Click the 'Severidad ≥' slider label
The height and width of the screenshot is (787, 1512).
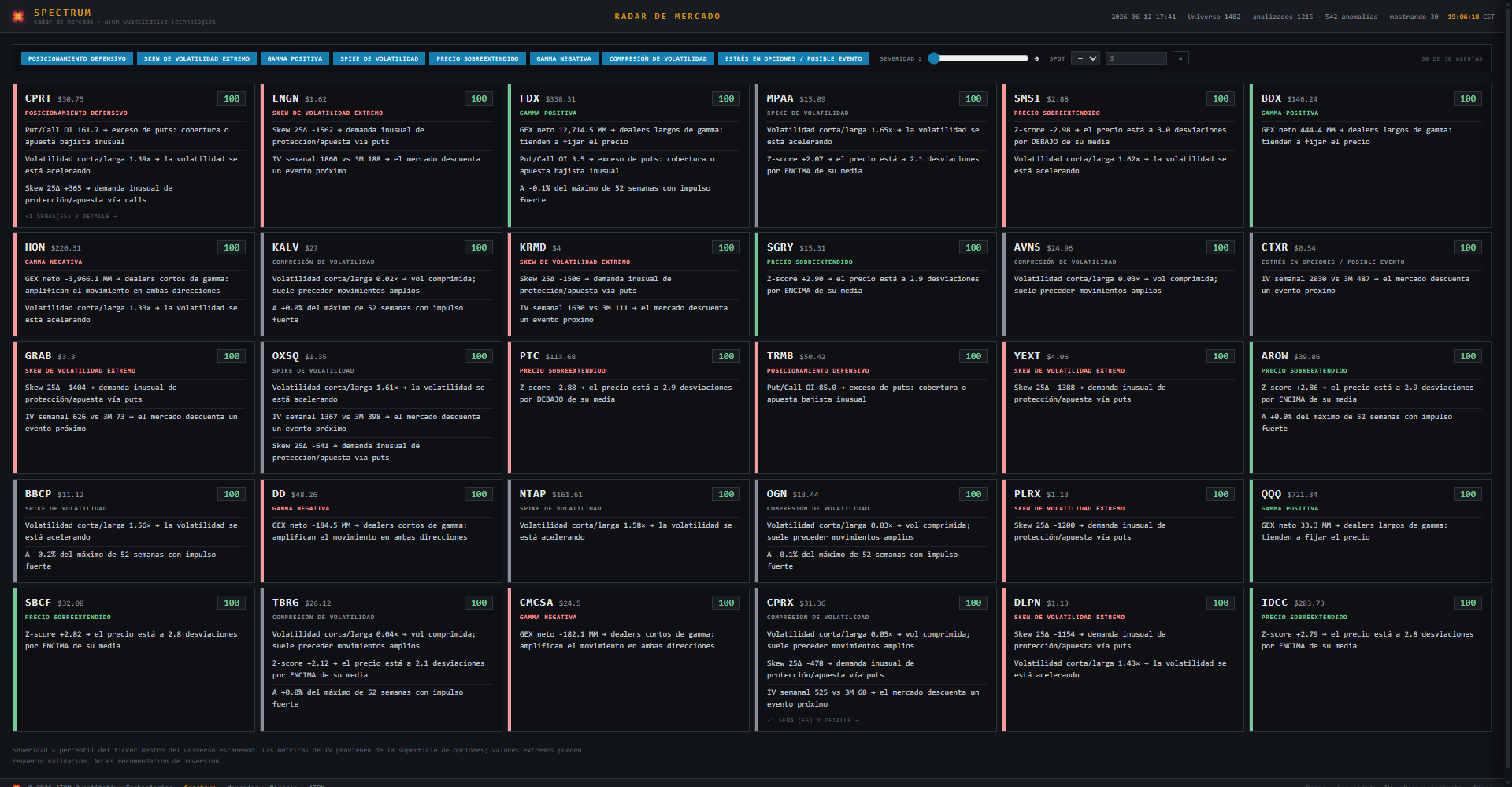(901, 58)
